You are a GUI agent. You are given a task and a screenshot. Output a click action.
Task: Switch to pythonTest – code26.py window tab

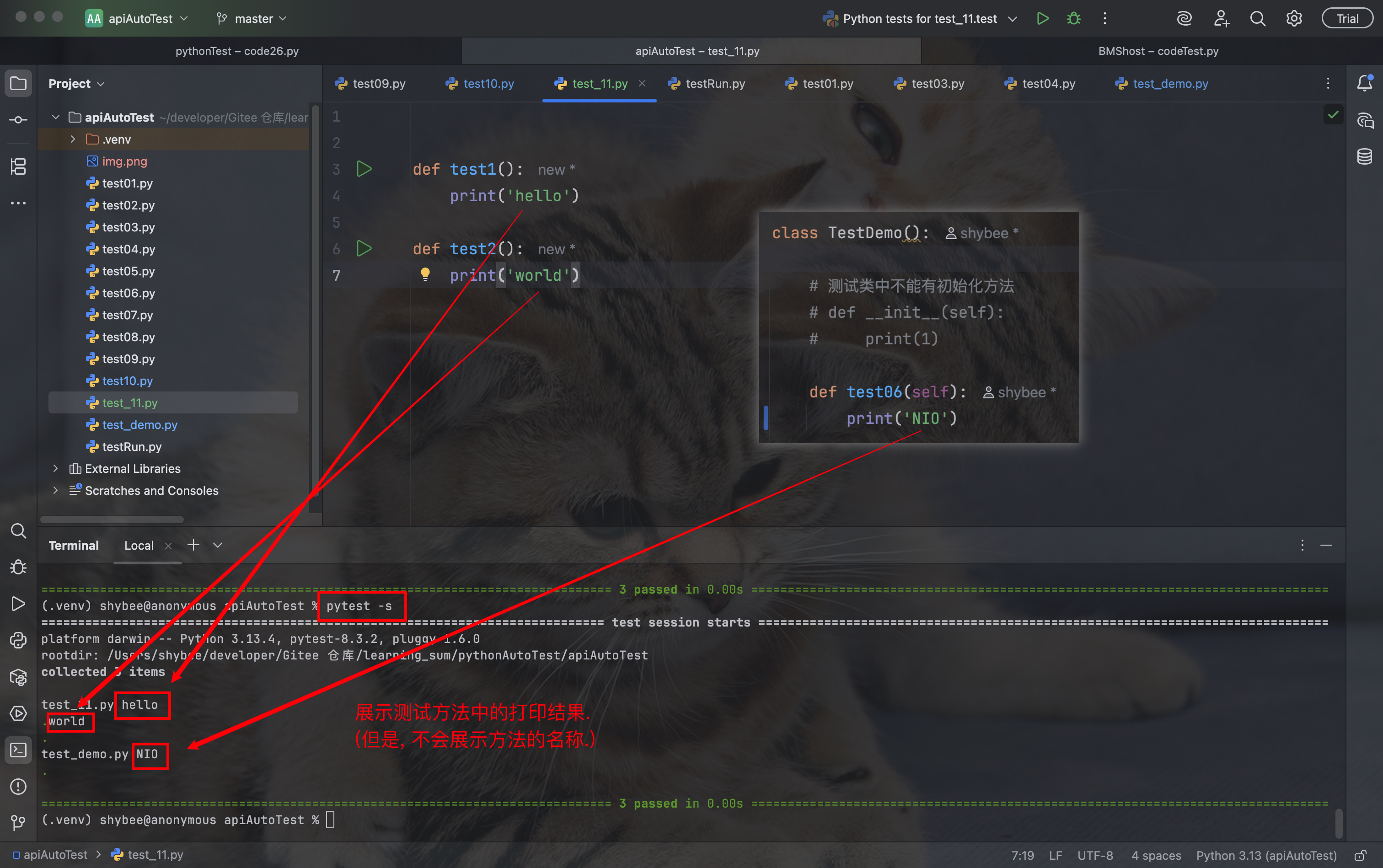pos(236,51)
